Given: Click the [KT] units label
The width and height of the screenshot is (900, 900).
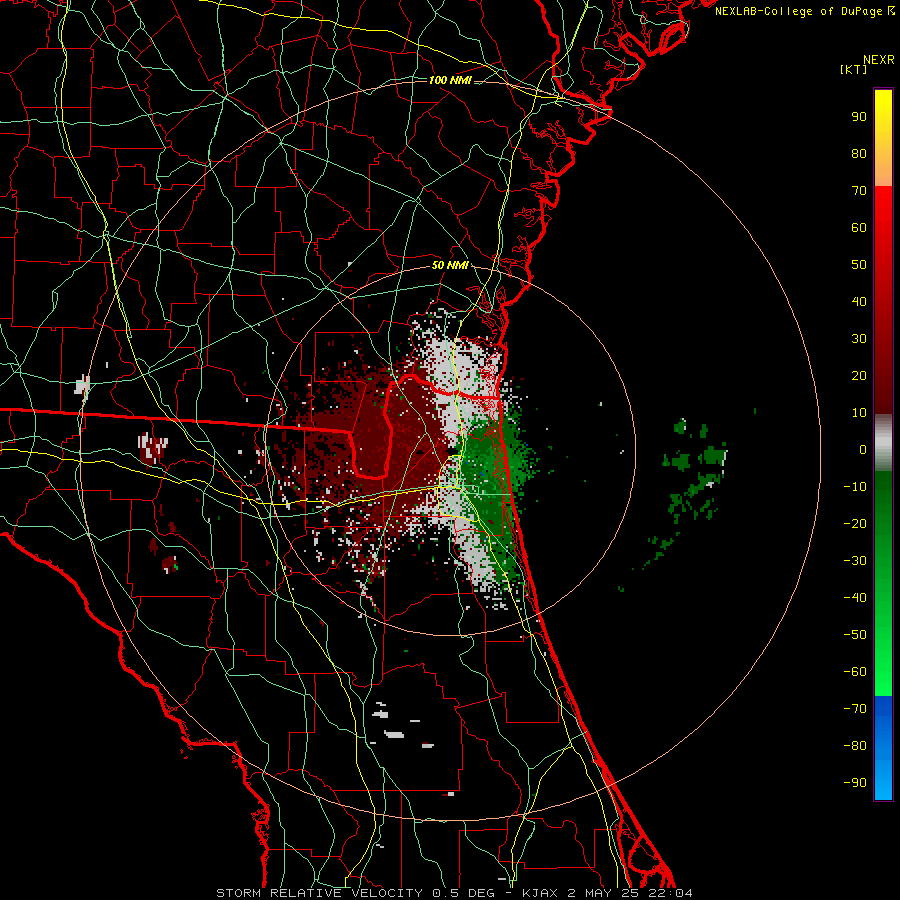Looking at the screenshot, I should (854, 69).
